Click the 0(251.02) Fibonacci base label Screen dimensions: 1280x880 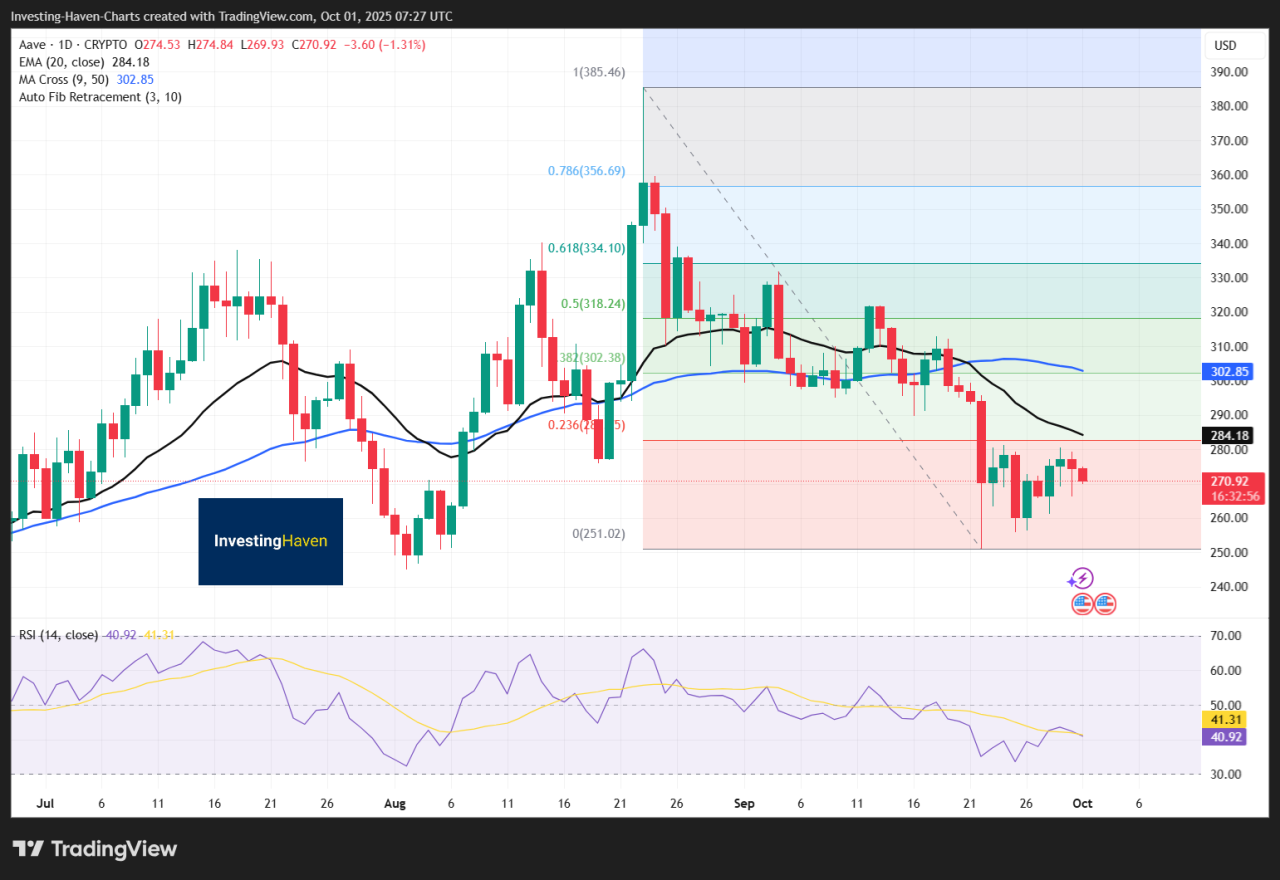[598, 534]
